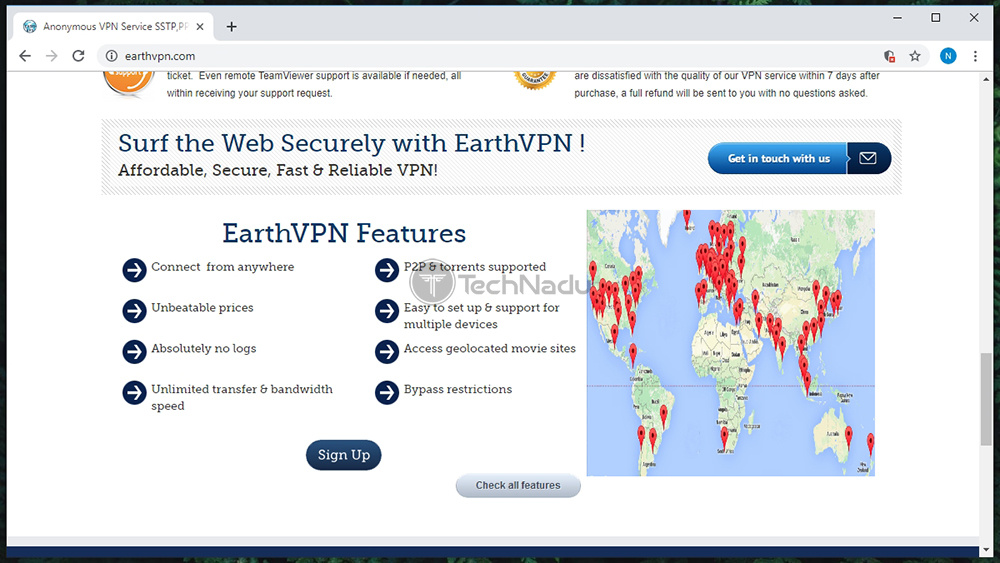Reload the earthvpn.com page
Screen dimensions: 1000x563
[x=78, y=56]
